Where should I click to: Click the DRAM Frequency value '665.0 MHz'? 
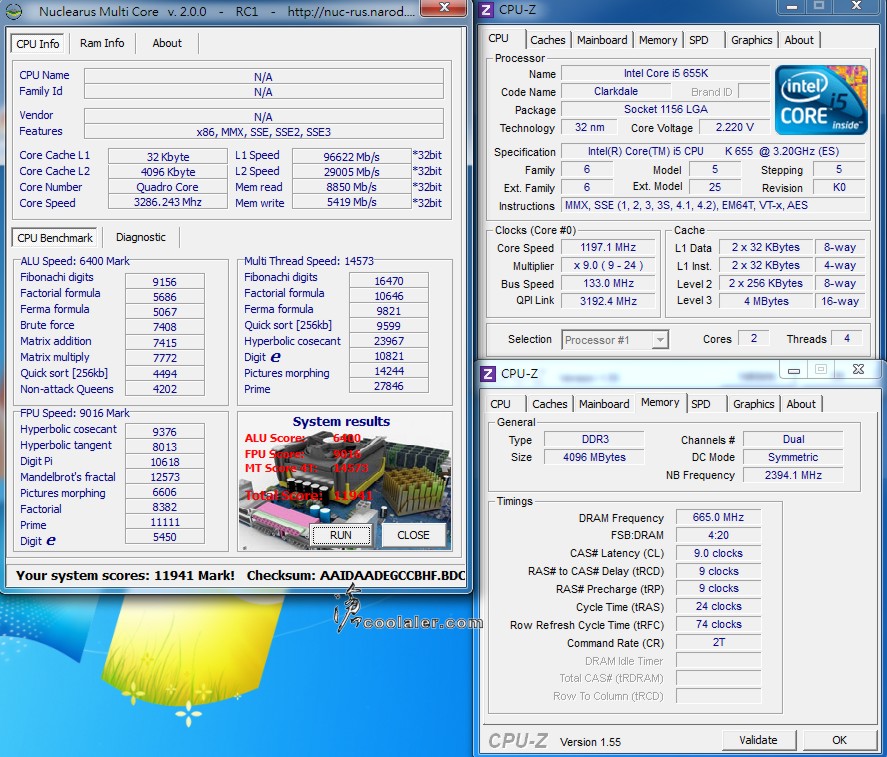click(718, 517)
